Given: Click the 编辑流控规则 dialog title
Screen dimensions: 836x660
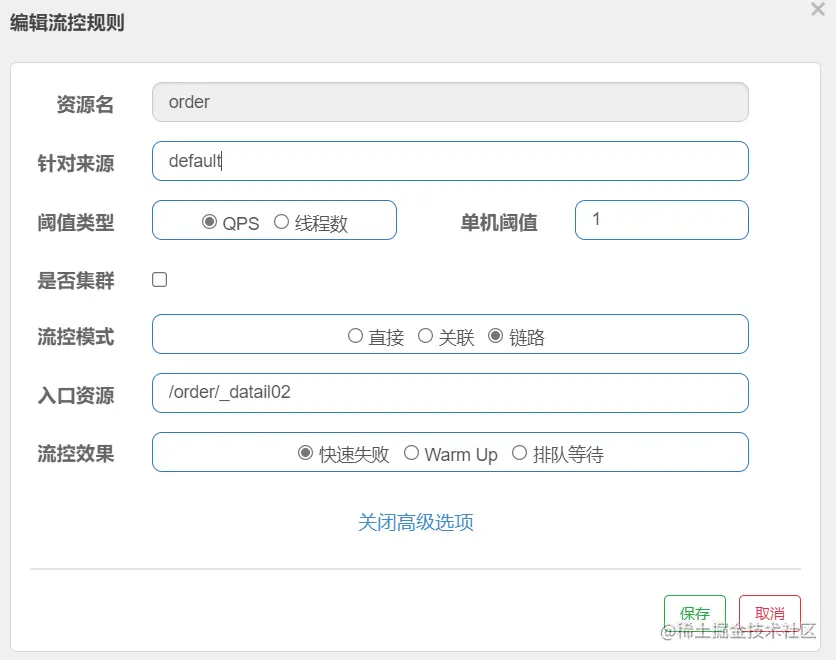Looking at the screenshot, I should point(67,22).
